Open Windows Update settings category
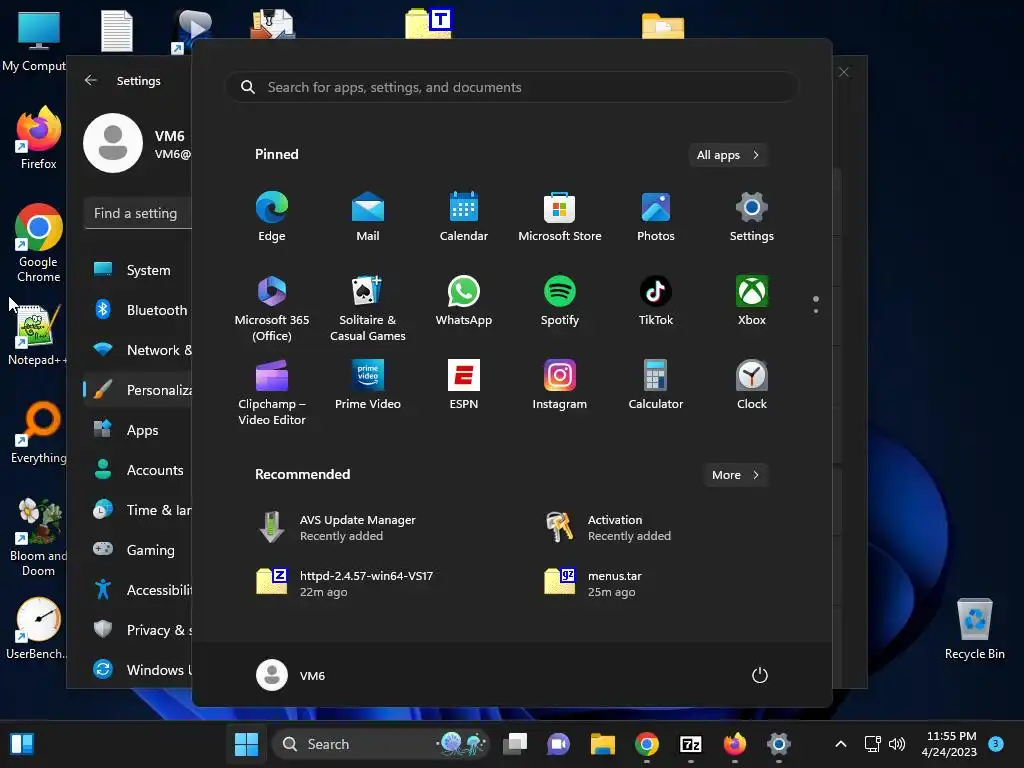This screenshot has width=1024, height=768. [137, 670]
